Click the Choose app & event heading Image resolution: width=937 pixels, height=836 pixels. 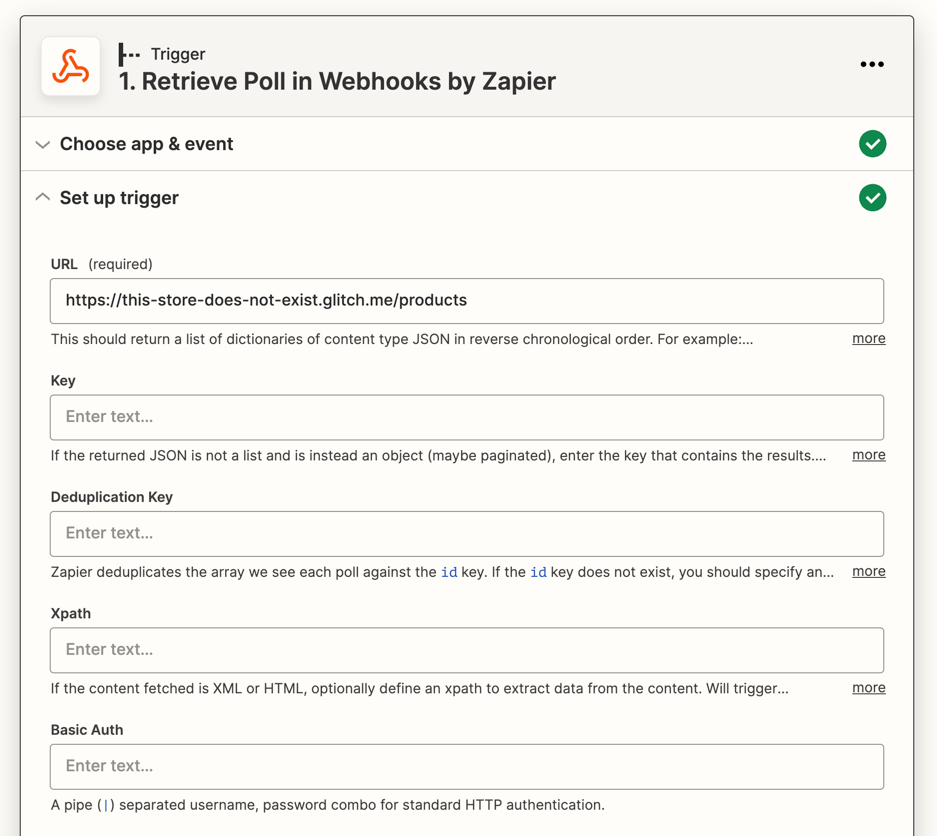coord(146,144)
